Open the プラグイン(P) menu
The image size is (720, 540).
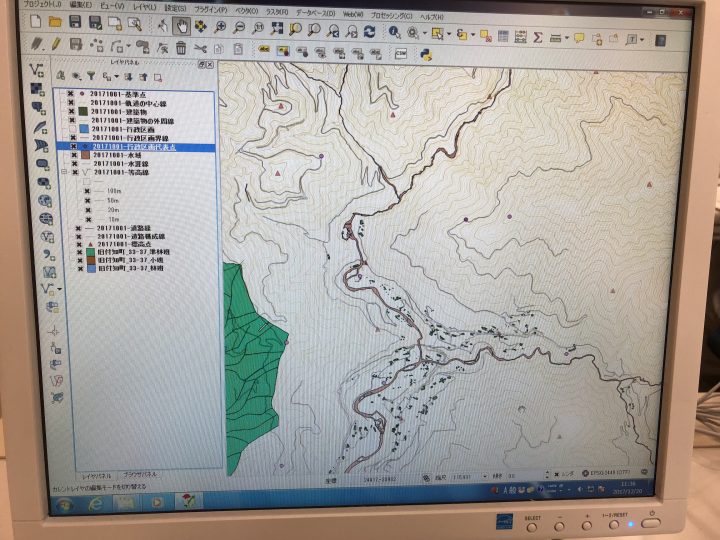pos(210,9)
